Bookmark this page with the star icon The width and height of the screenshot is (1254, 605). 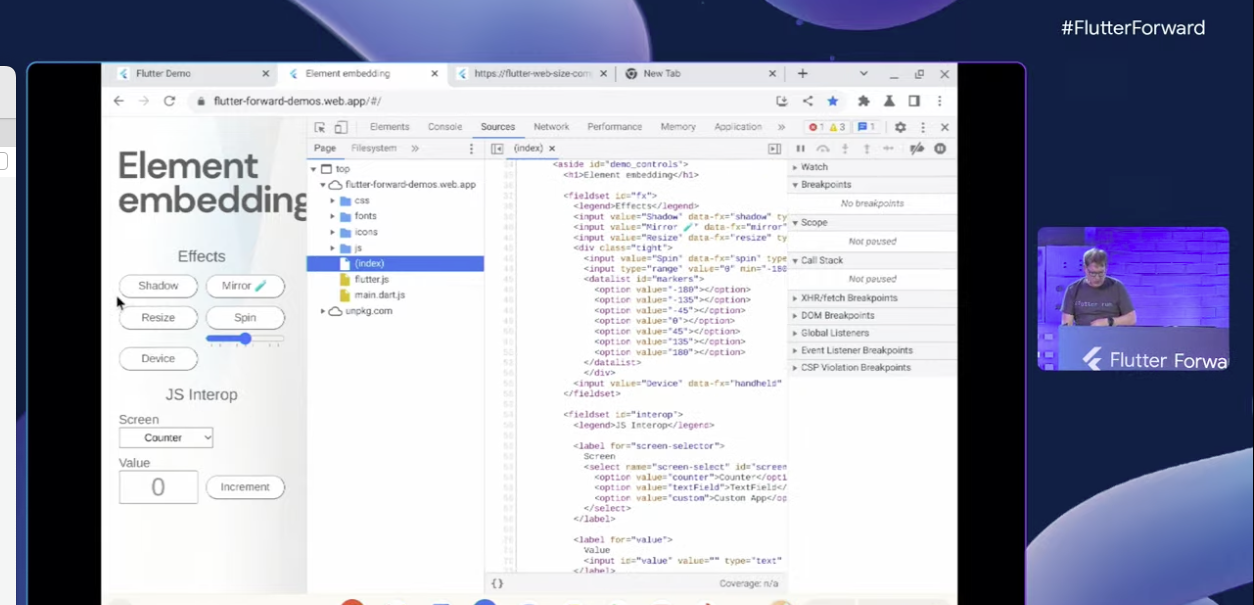point(832,101)
